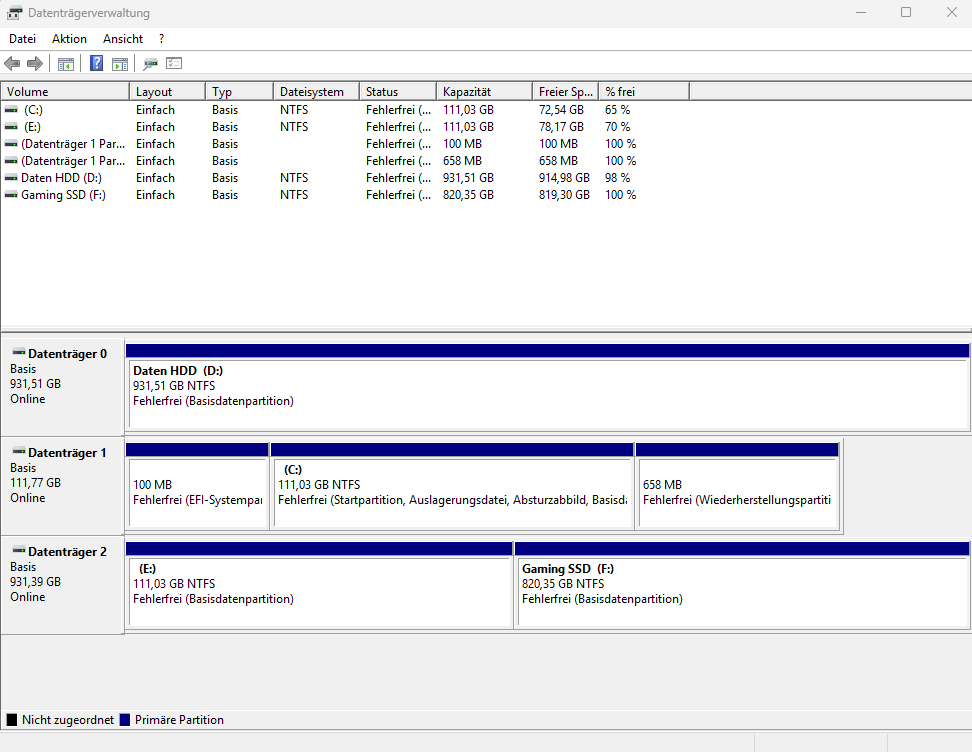Open the Ansicht menu
The image size is (972, 752).
[123, 38]
